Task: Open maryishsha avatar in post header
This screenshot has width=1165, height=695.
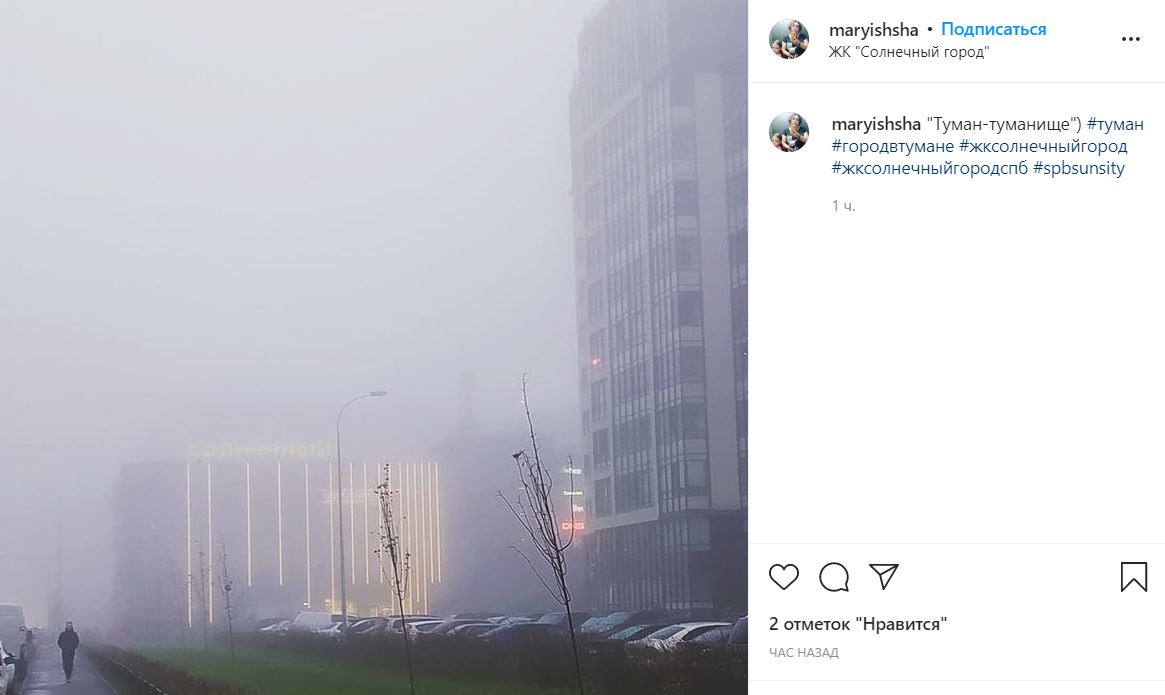Action: click(789, 39)
